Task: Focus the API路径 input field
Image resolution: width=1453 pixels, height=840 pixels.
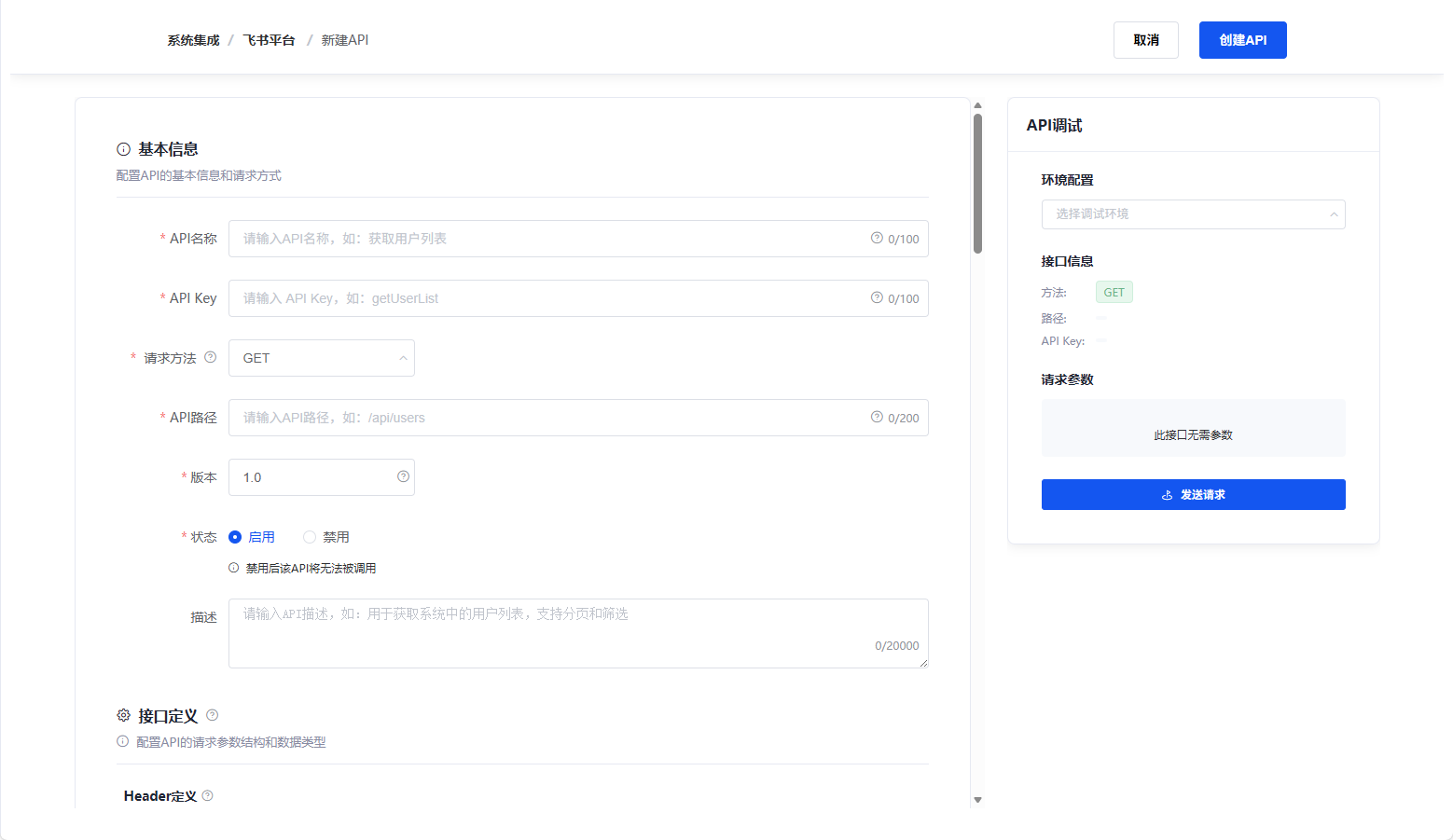Action: [578, 418]
